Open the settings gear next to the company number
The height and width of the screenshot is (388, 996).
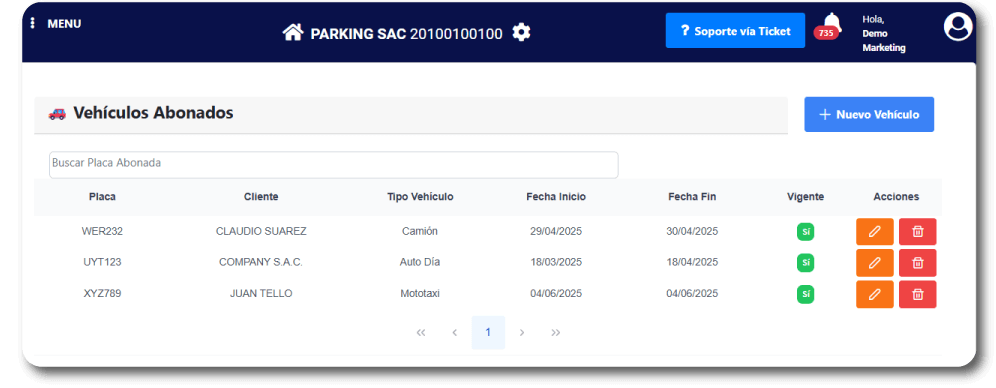pos(522,32)
